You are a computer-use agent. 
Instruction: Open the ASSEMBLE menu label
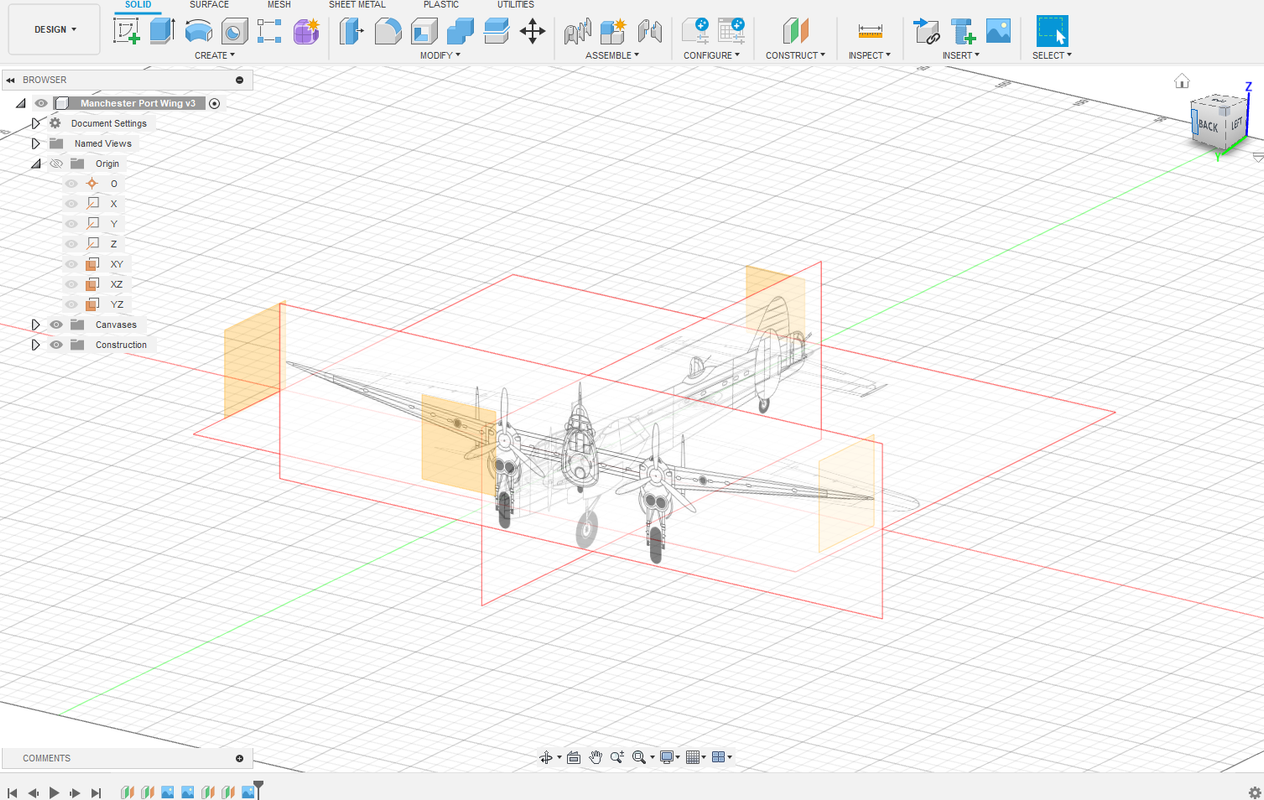pos(613,55)
